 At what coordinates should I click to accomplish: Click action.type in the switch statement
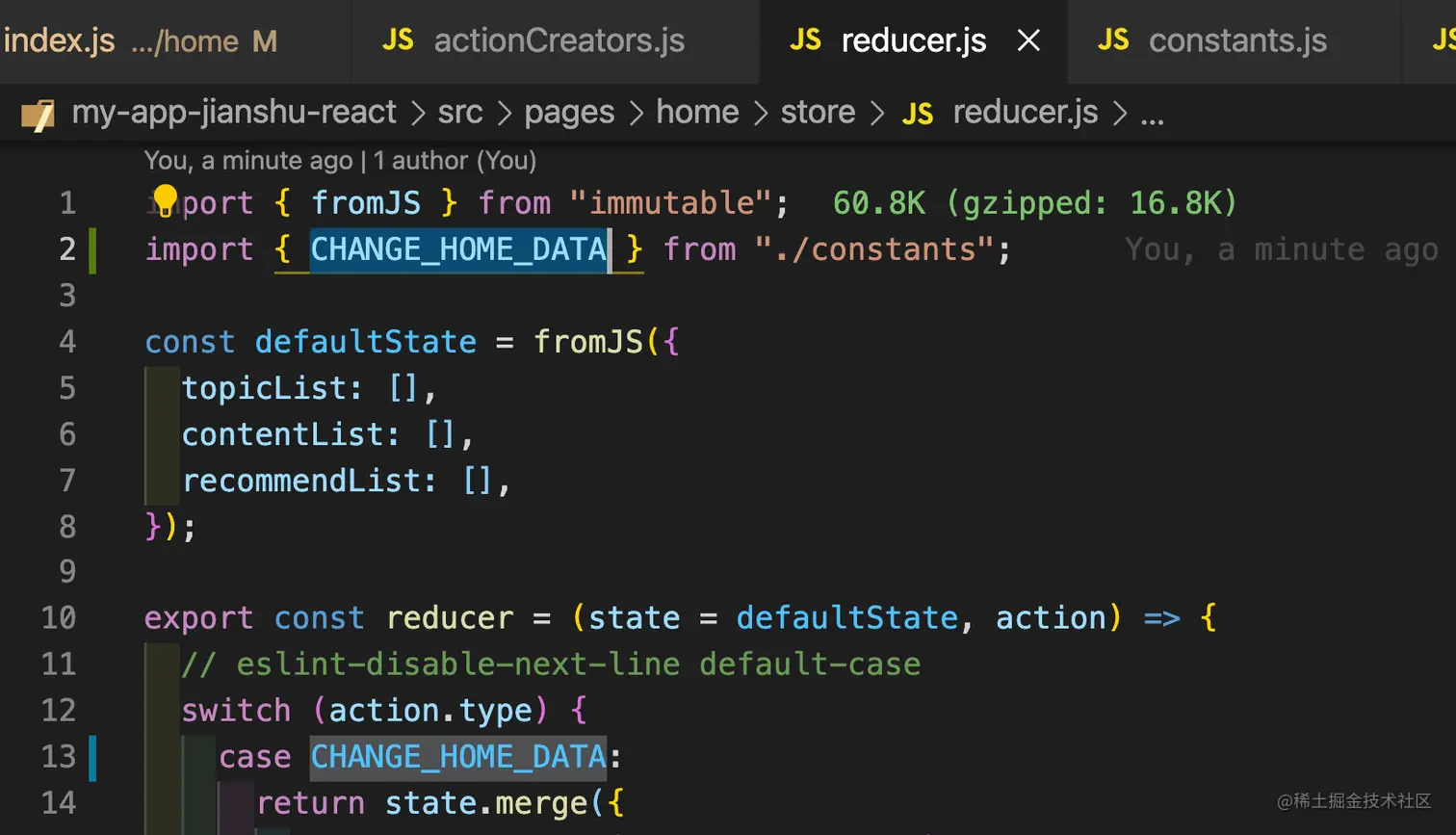(x=430, y=711)
